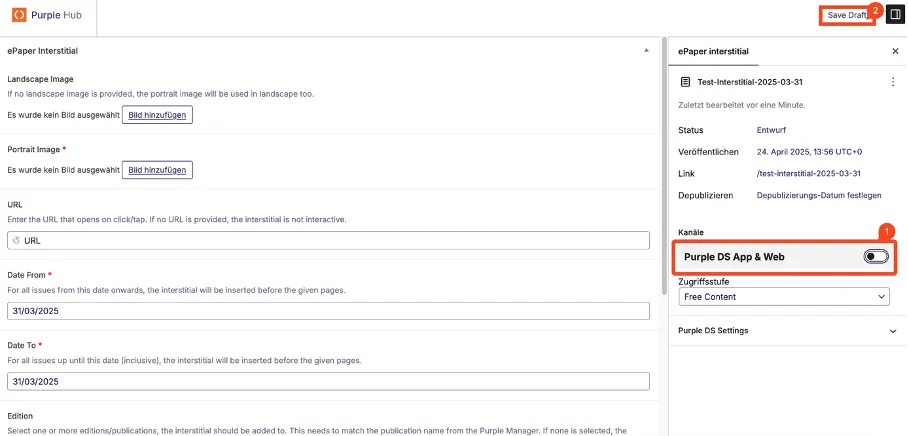The height and width of the screenshot is (436, 908).
Task: Click into the URL input field
Action: pos(328,241)
